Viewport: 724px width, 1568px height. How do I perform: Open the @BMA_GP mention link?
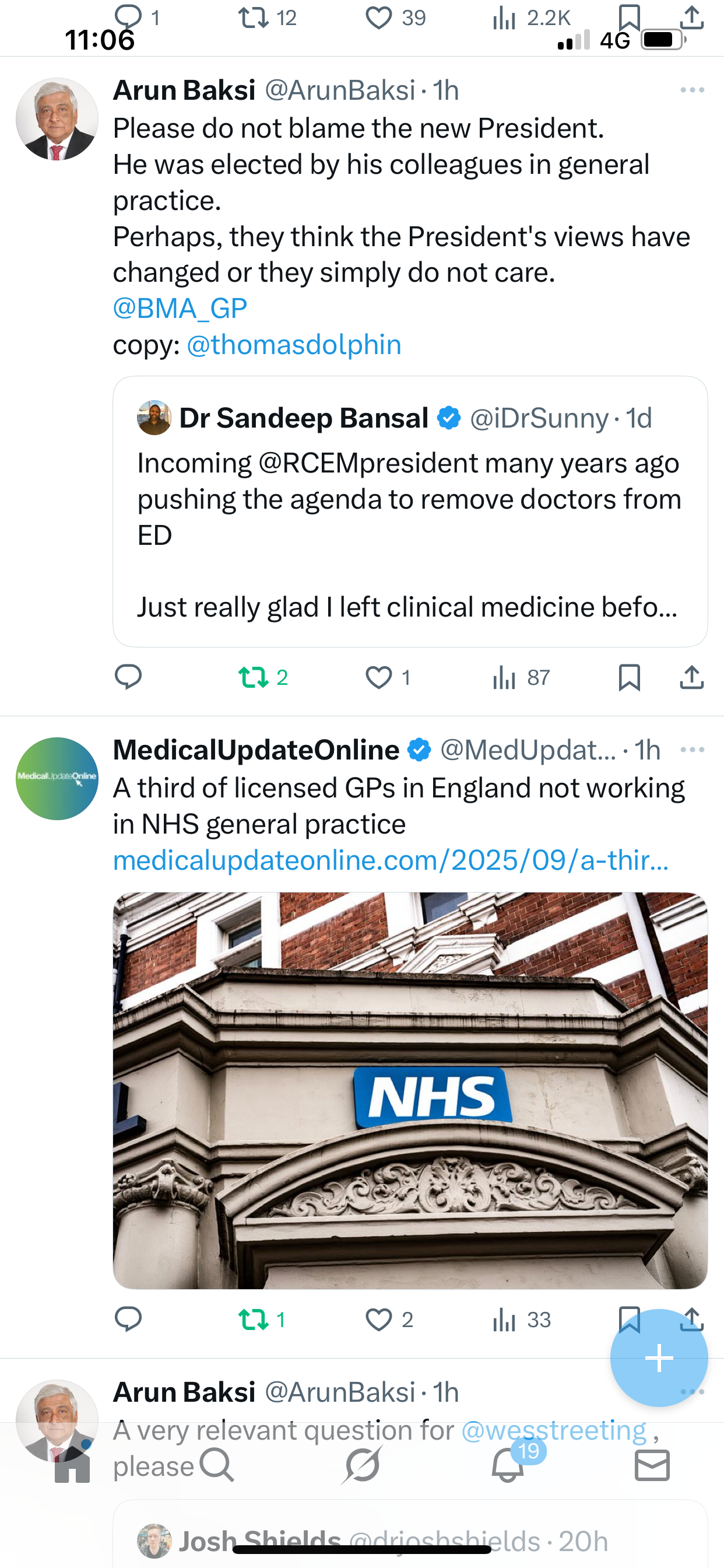180,309
